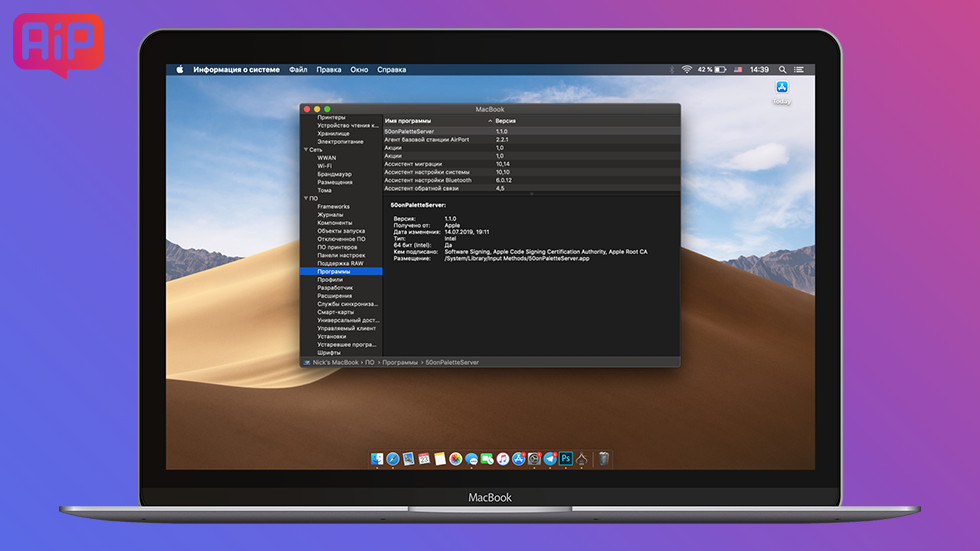This screenshot has height=551, width=980.
Task: Open the App Store Dock icon
Action: click(518, 459)
